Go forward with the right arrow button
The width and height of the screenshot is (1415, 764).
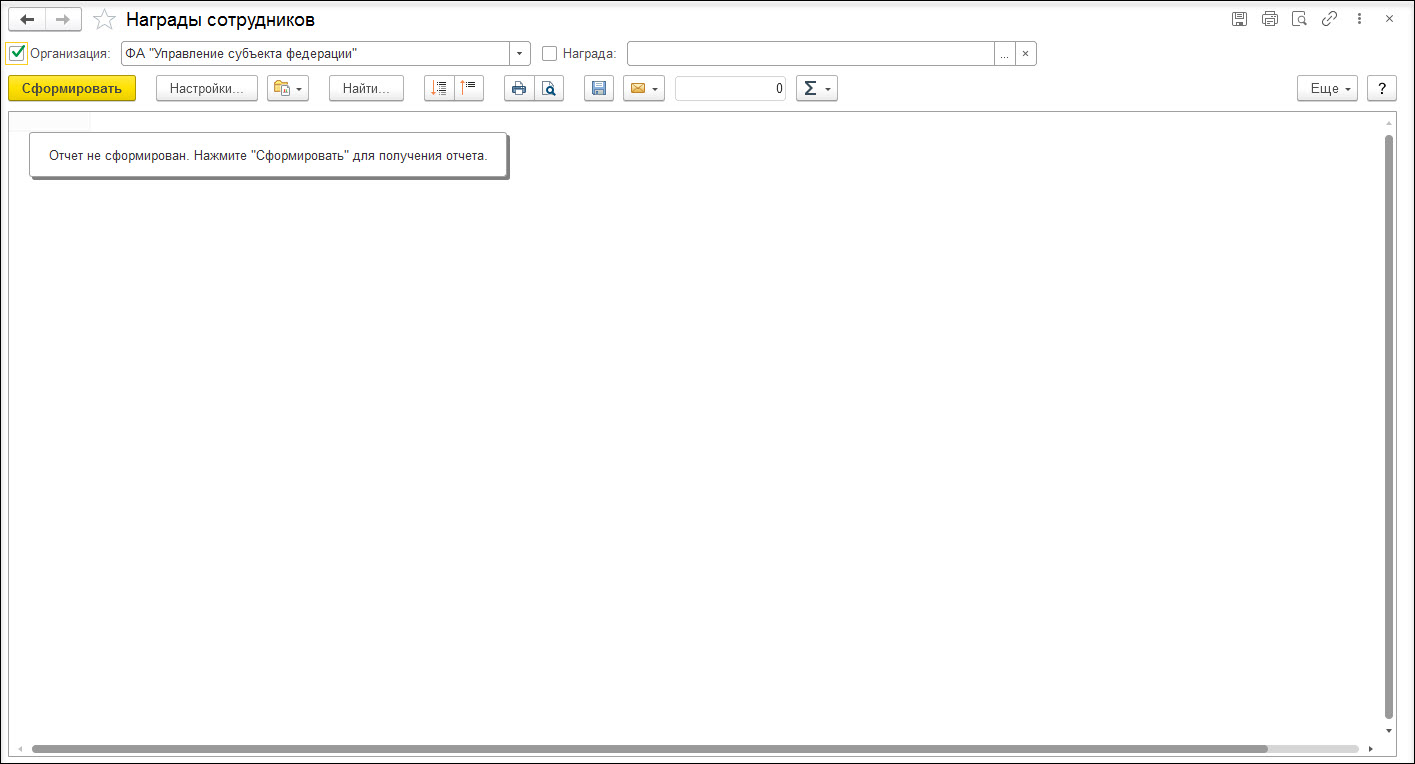(x=63, y=19)
